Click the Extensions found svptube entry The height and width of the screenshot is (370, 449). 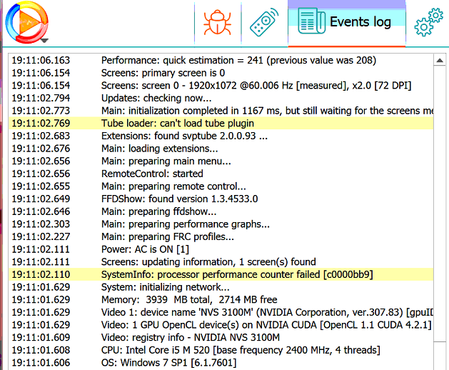[x=221, y=136]
